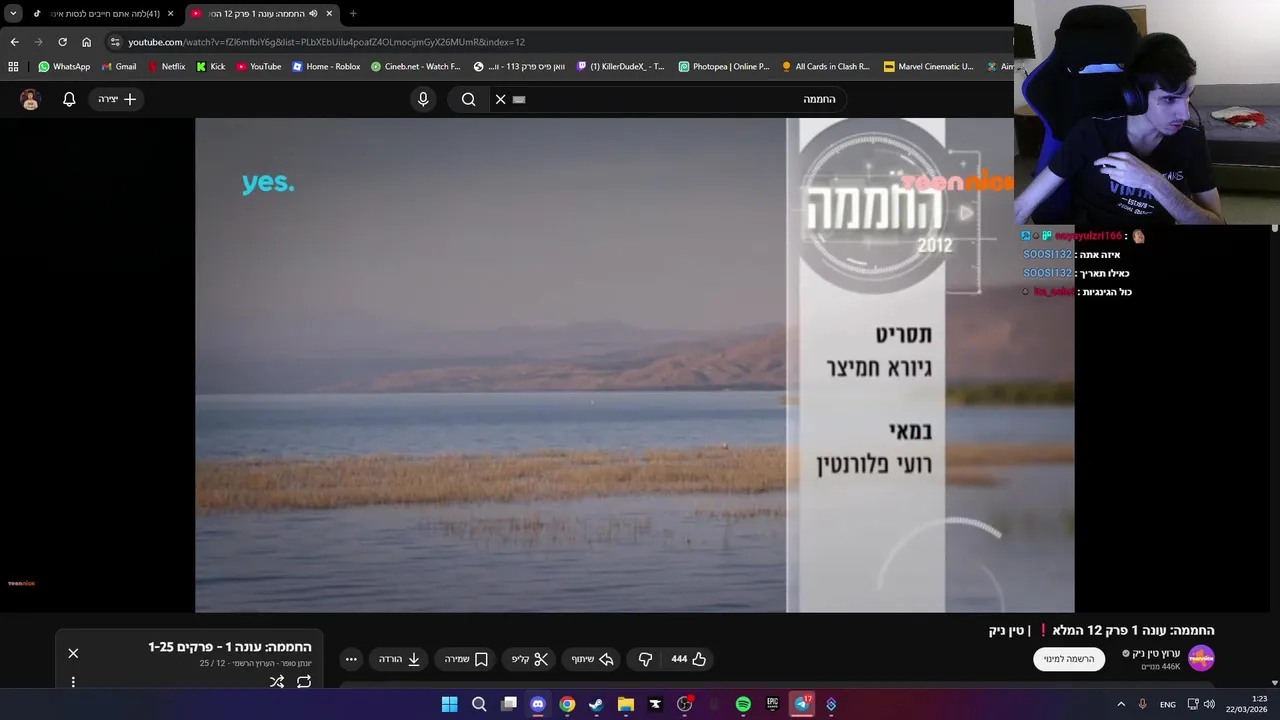The height and width of the screenshot is (720, 1280).
Task: Open YouTube bookmark
Action: pos(259,67)
